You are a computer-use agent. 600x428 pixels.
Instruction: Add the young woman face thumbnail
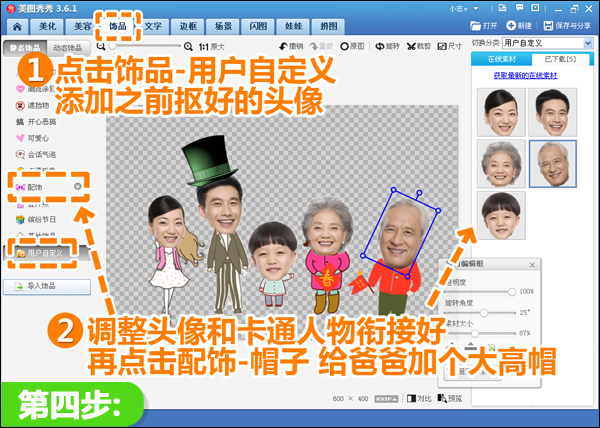click(501, 112)
